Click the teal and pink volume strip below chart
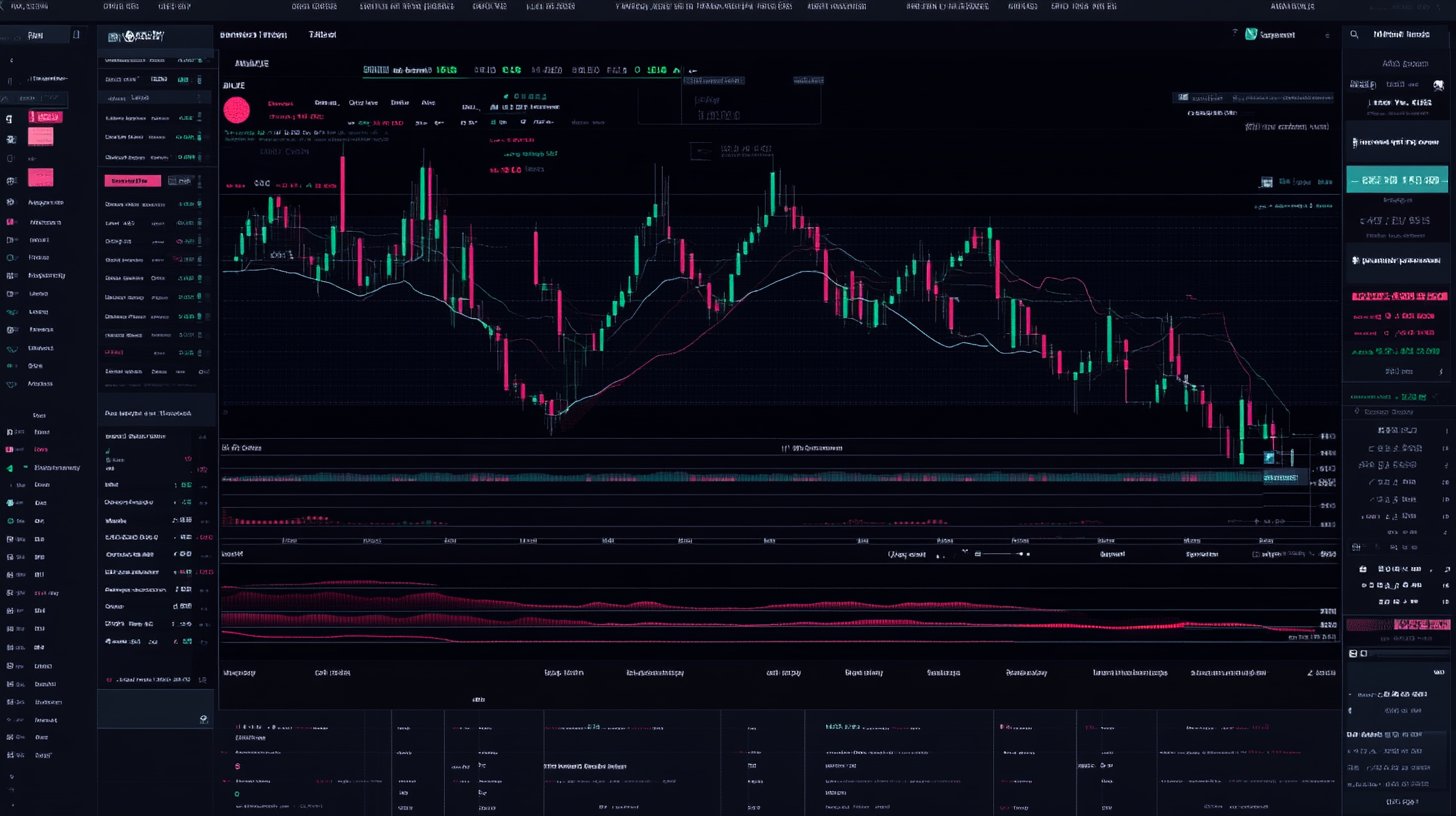This screenshot has height=816, width=1456. tap(742, 478)
